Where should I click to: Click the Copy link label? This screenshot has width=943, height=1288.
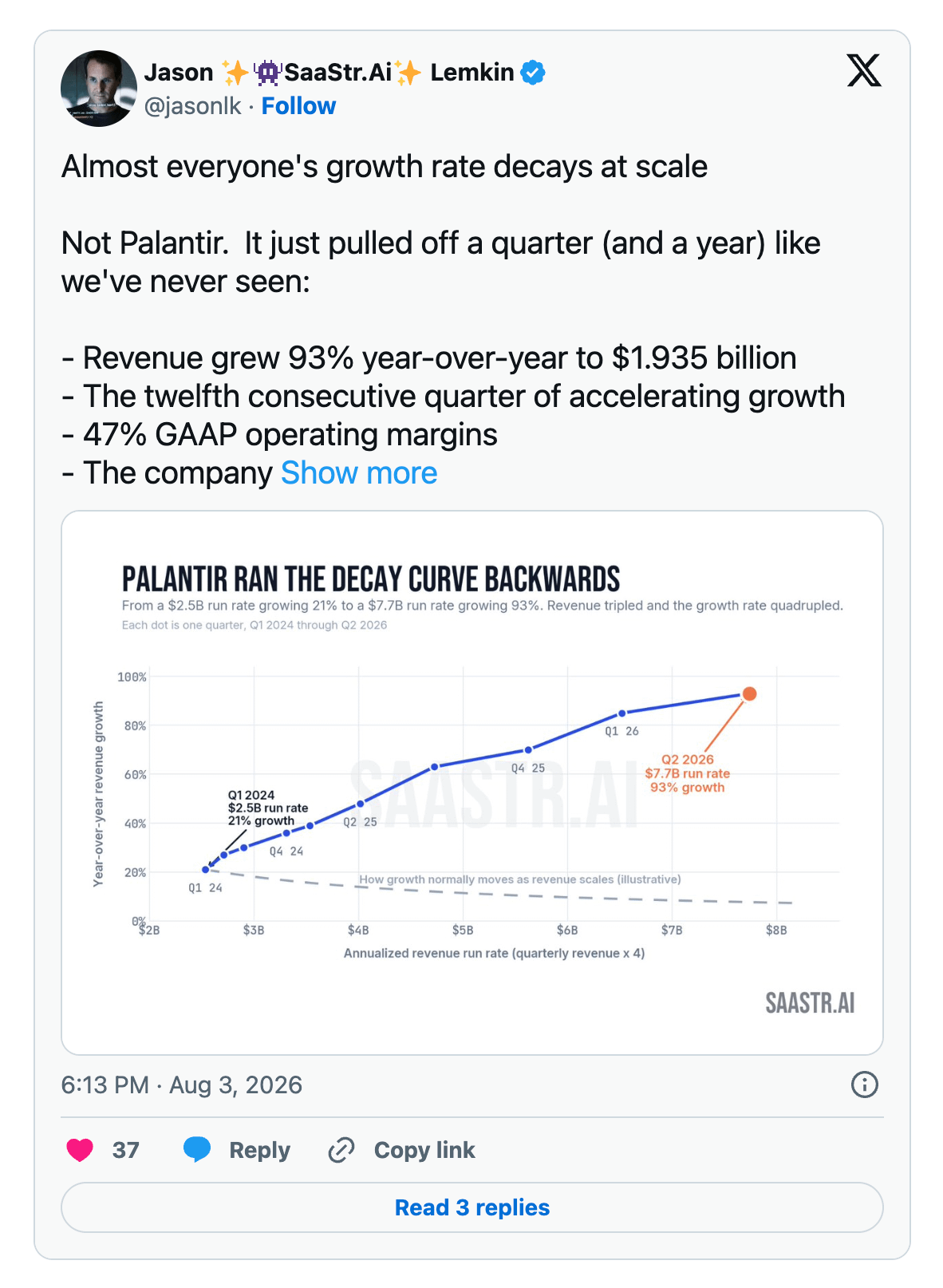coord(424,1150)
